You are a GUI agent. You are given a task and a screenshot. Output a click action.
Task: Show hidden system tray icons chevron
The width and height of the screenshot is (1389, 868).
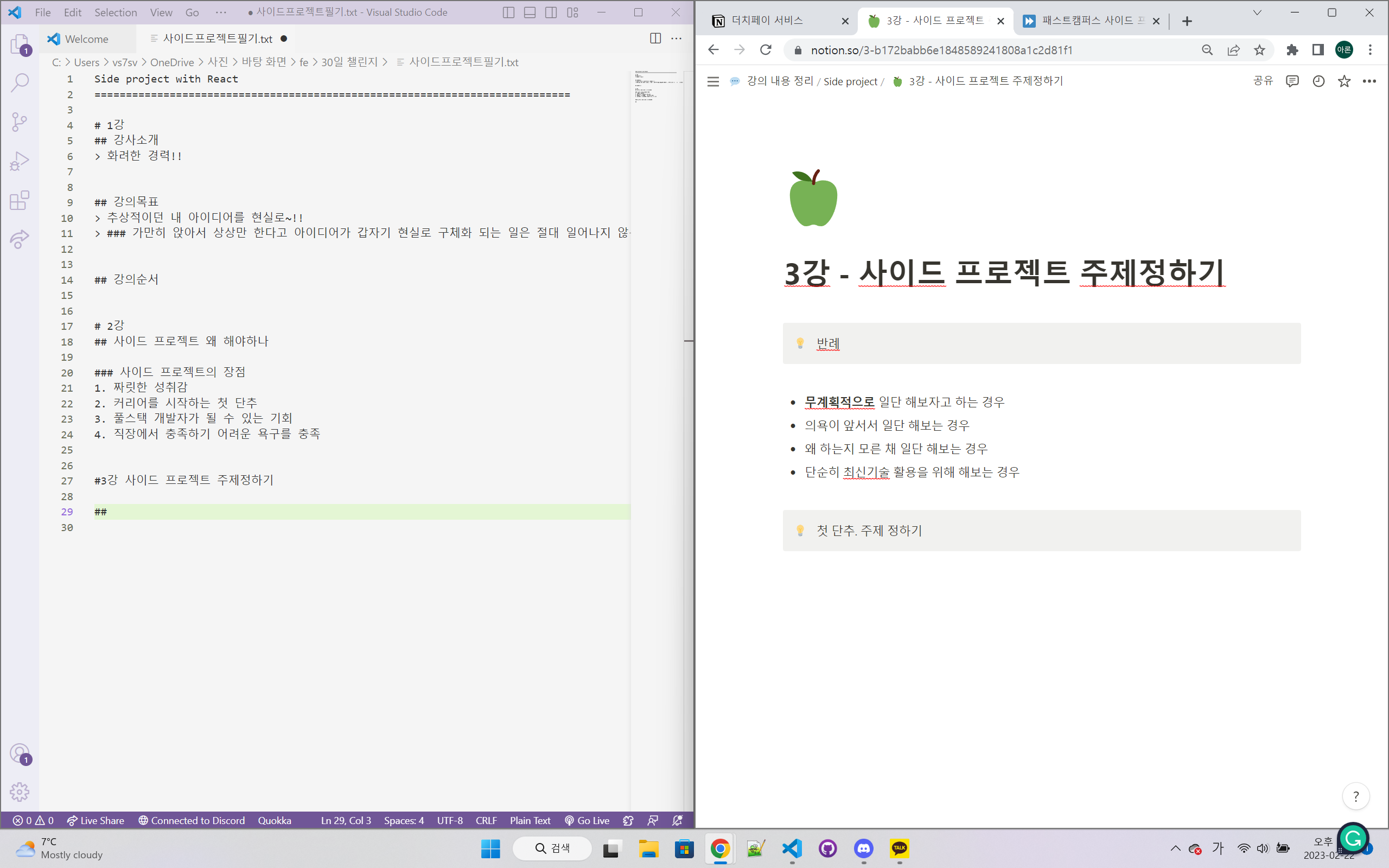[1175, 848]
